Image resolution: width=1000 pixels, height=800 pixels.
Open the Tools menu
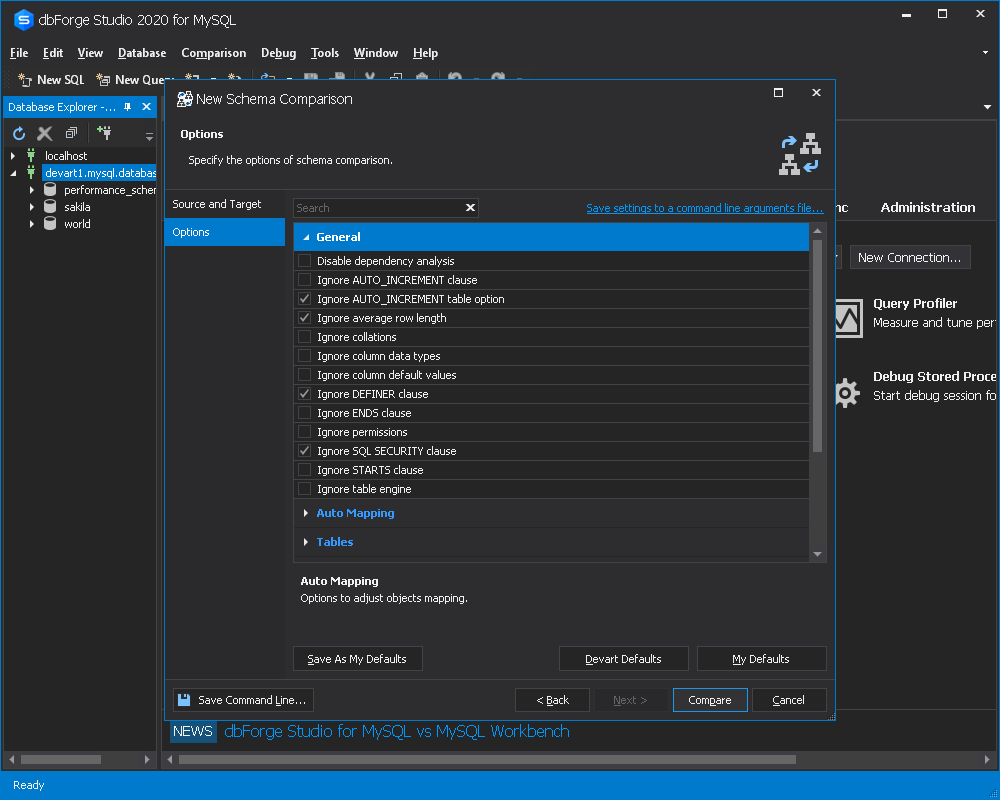coord(325,53)
